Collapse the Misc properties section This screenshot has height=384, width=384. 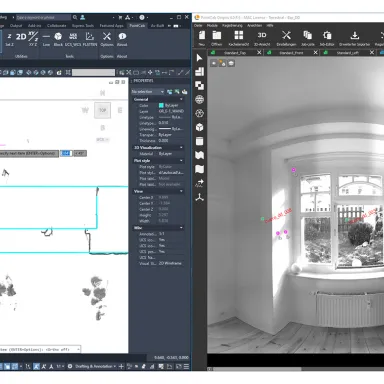pos(181,228)
